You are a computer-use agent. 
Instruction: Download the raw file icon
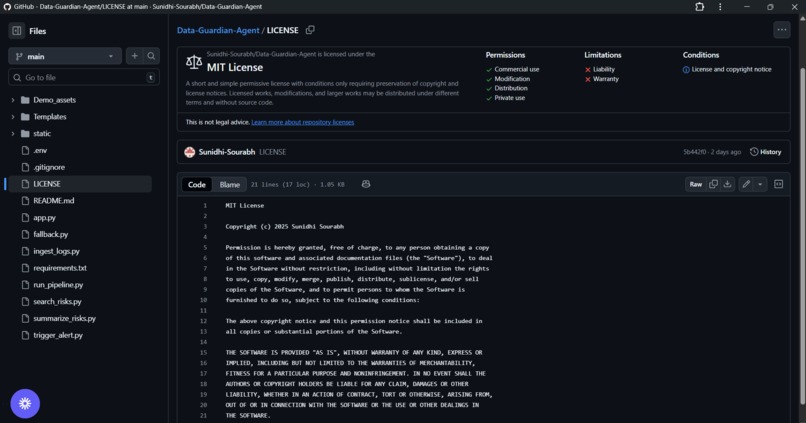[727, 184]
